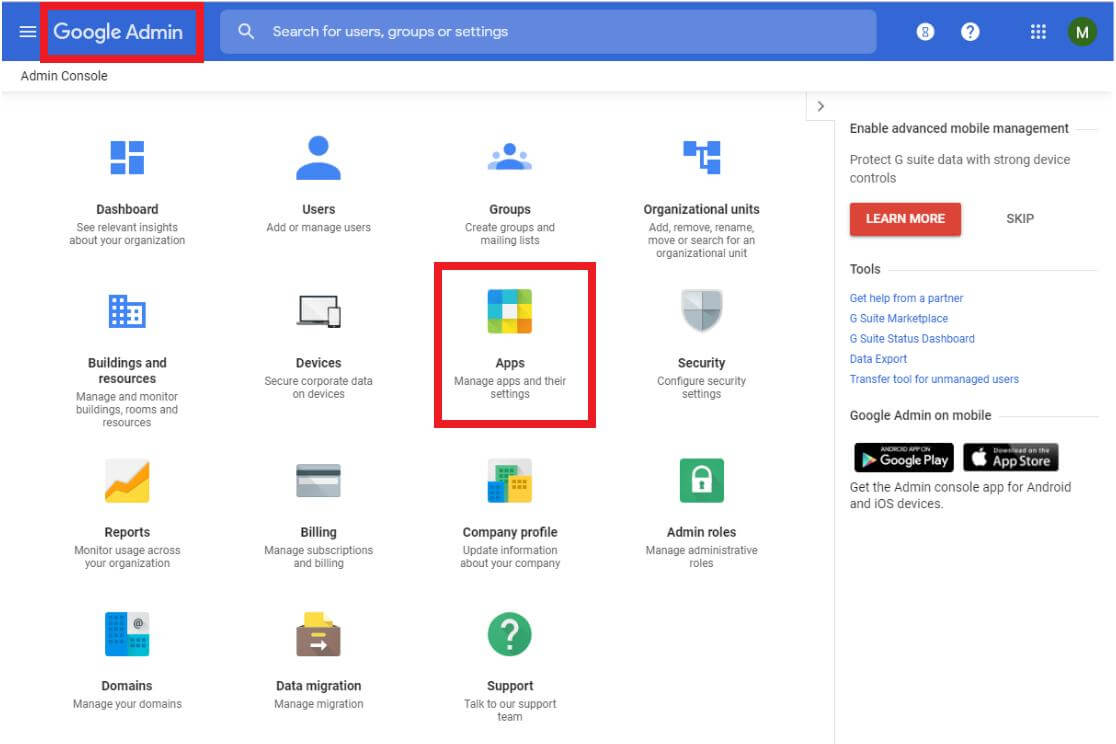This screenshot has width=1116, height=744.
Task: Click the Buildings and resources label text
Action: click(x=127, y=370)
